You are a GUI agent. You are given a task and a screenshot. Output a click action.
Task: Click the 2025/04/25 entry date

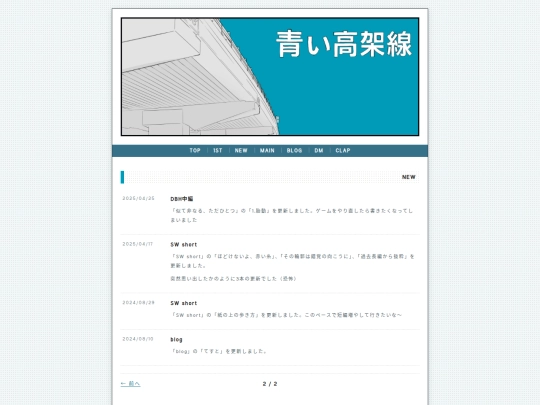click(x=138, y=198)
